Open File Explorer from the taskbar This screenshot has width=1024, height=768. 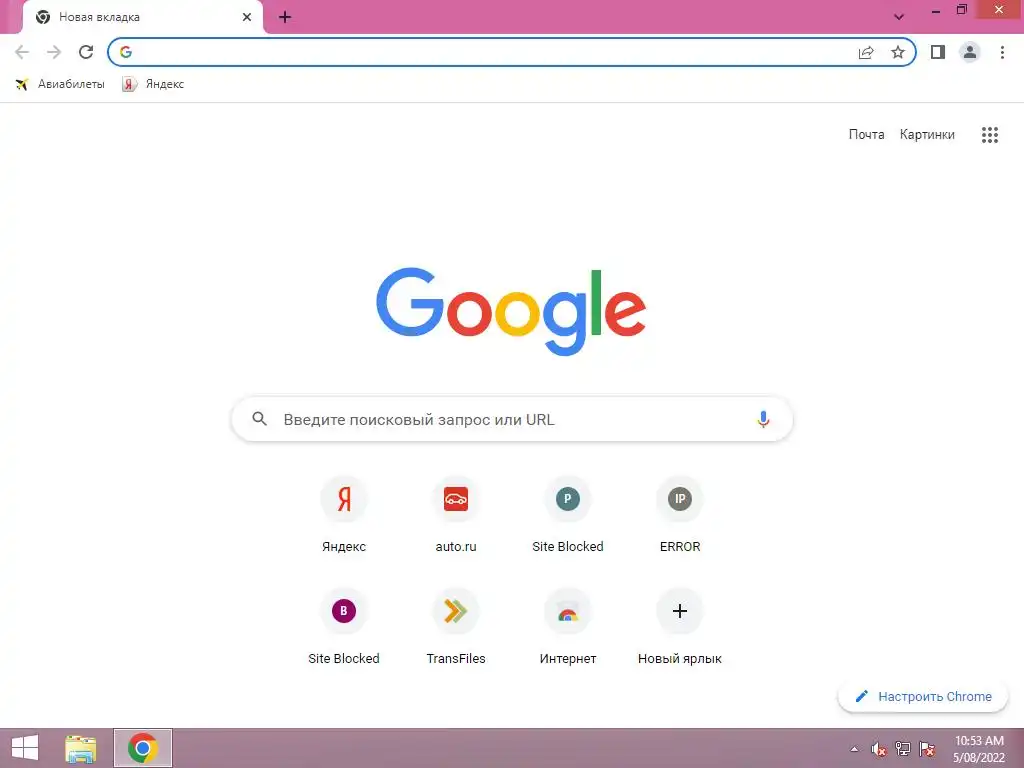click(x=80, y=748)
